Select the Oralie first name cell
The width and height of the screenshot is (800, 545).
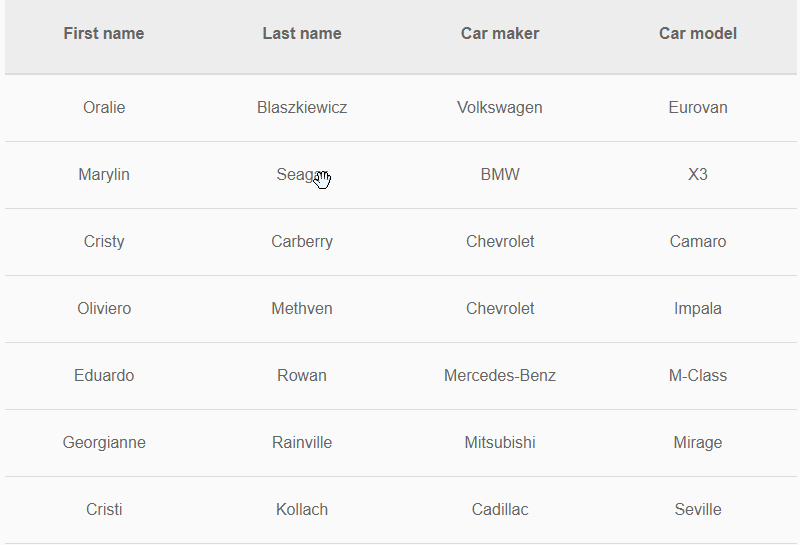pos(104,108)
